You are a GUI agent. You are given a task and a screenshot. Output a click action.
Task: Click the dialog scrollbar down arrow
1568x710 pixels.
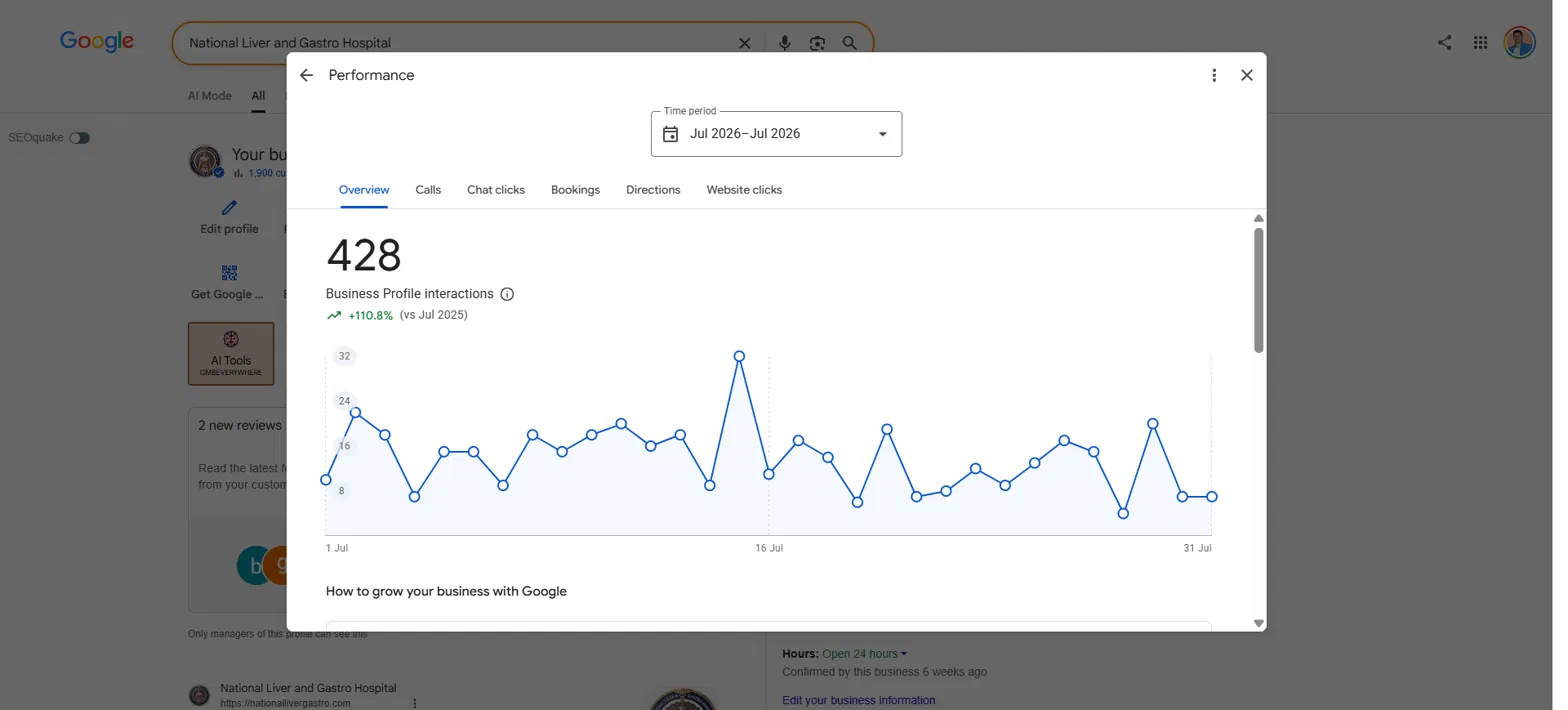point(1258,623)
